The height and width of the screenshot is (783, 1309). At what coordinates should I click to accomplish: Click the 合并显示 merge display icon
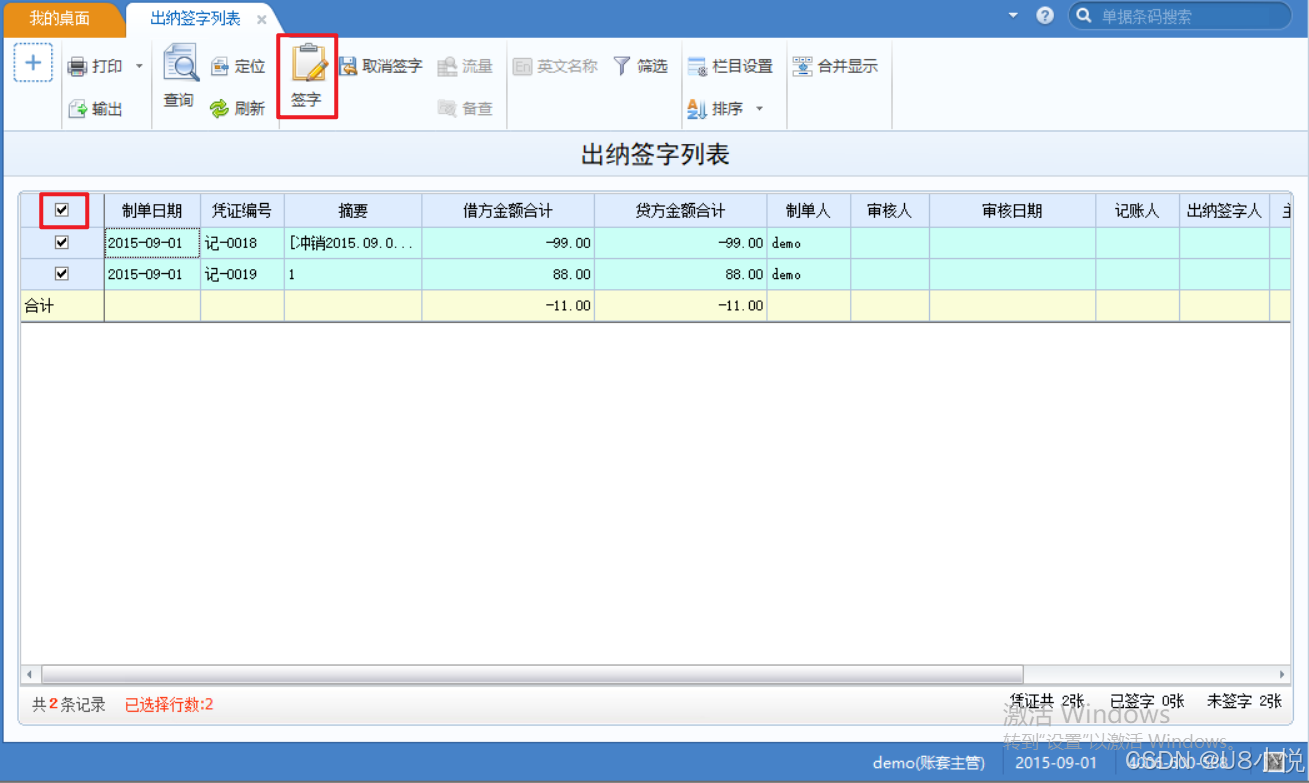coord(802,67)
